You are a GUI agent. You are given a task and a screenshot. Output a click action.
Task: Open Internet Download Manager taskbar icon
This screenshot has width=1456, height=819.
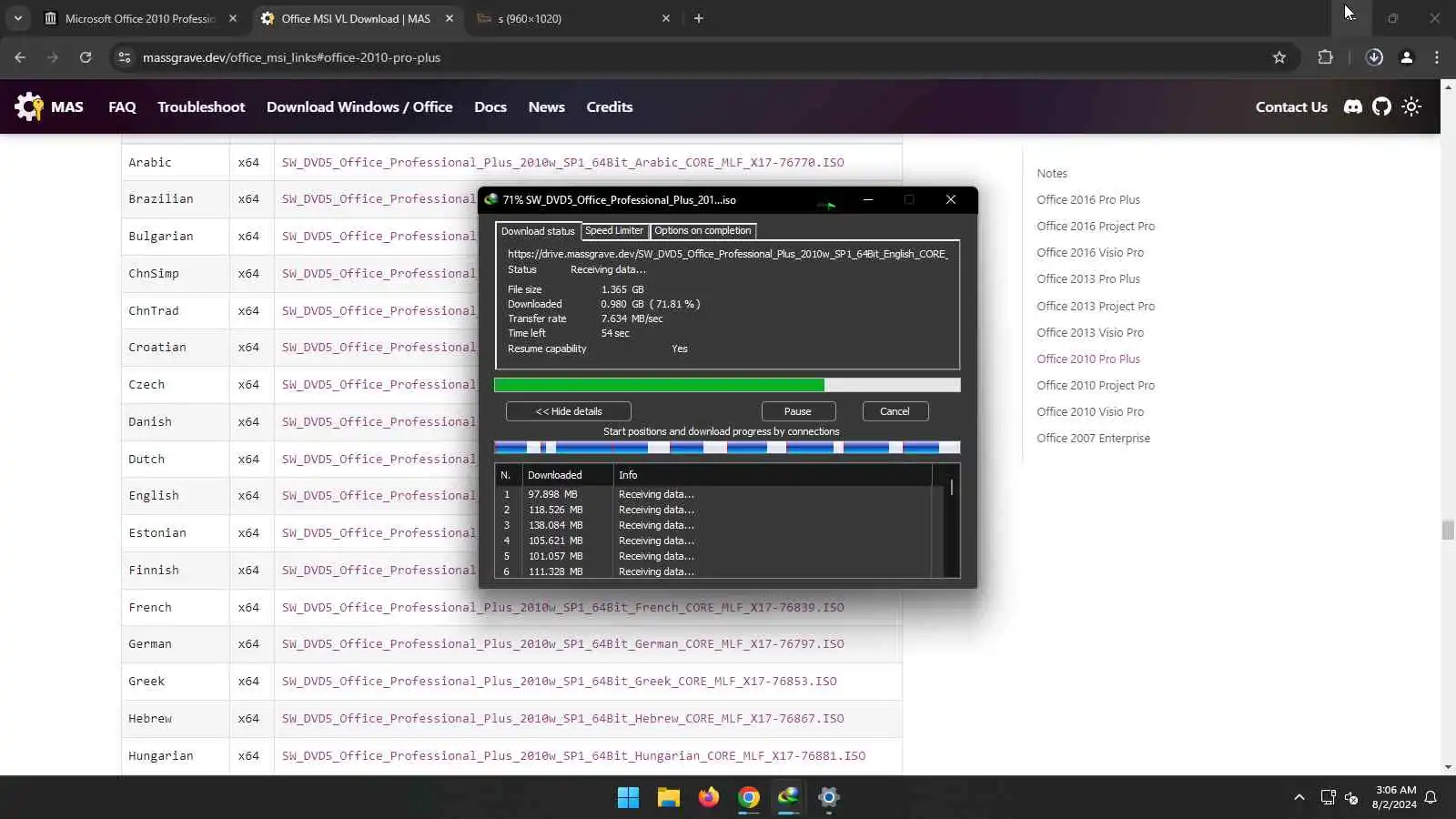click(x=788, y=798)
